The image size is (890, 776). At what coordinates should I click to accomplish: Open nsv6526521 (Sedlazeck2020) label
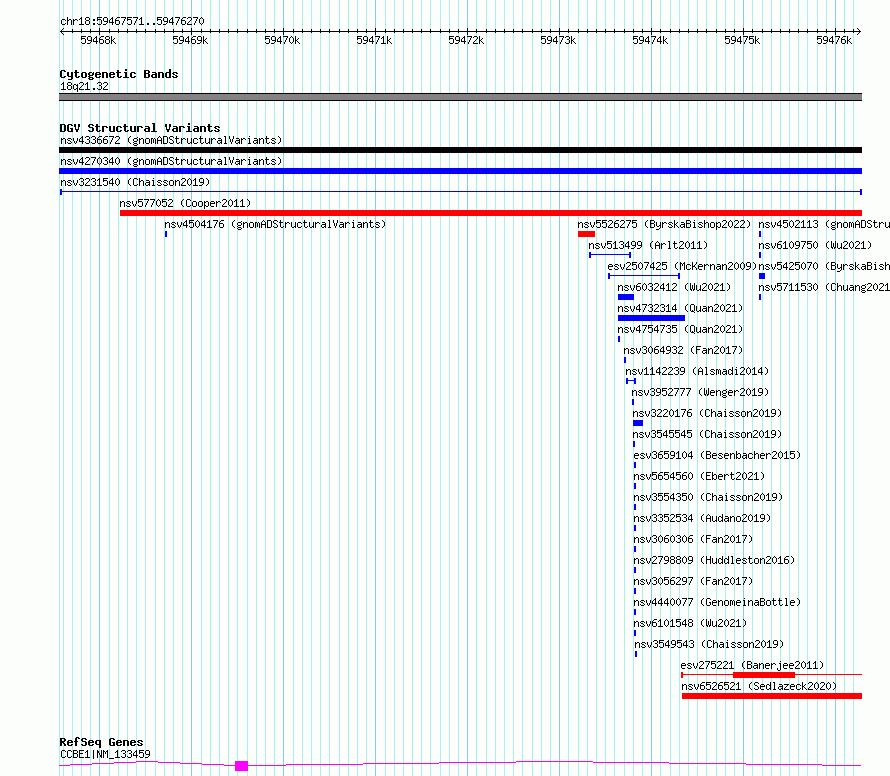click(x=759, y=686)
